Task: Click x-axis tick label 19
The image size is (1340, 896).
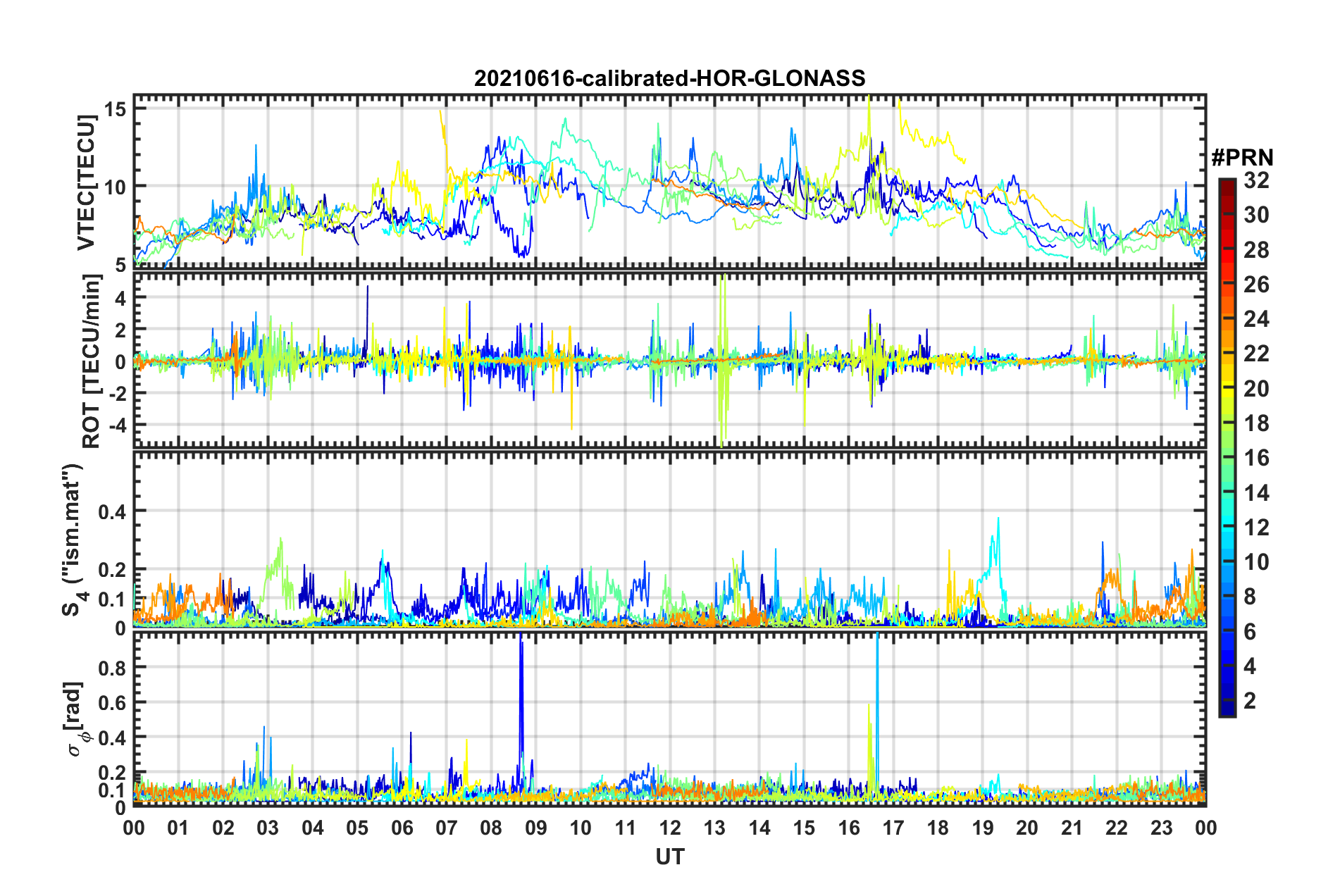Action: coord(982,827)
